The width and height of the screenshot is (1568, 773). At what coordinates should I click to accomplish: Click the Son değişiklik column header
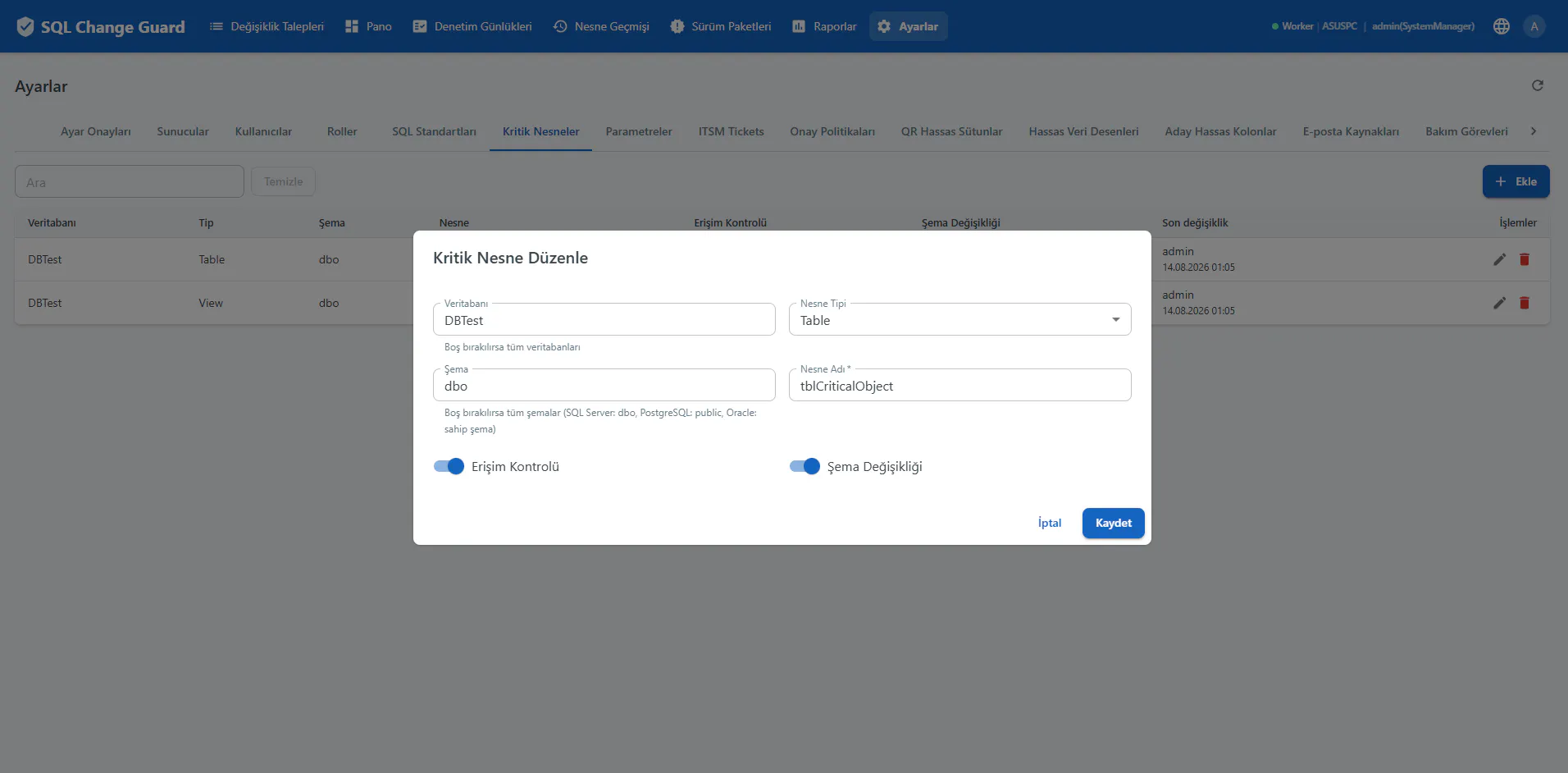[1195, 222]
